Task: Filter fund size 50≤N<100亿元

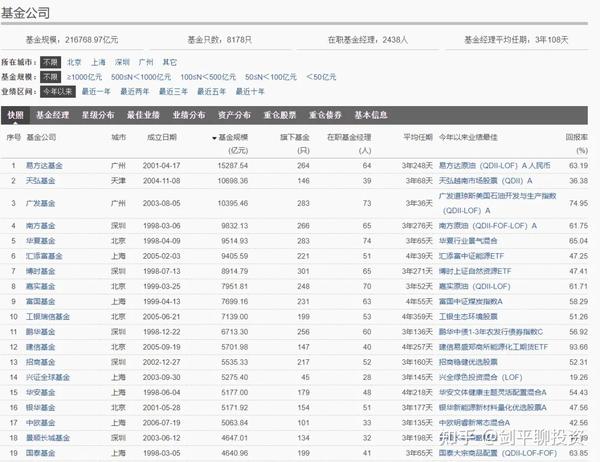Action: [x=271, y=77]
